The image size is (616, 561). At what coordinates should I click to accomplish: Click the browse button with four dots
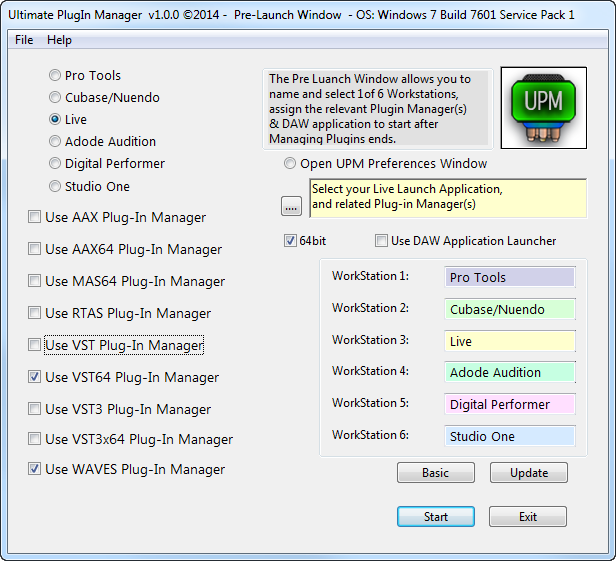[291, 206]
